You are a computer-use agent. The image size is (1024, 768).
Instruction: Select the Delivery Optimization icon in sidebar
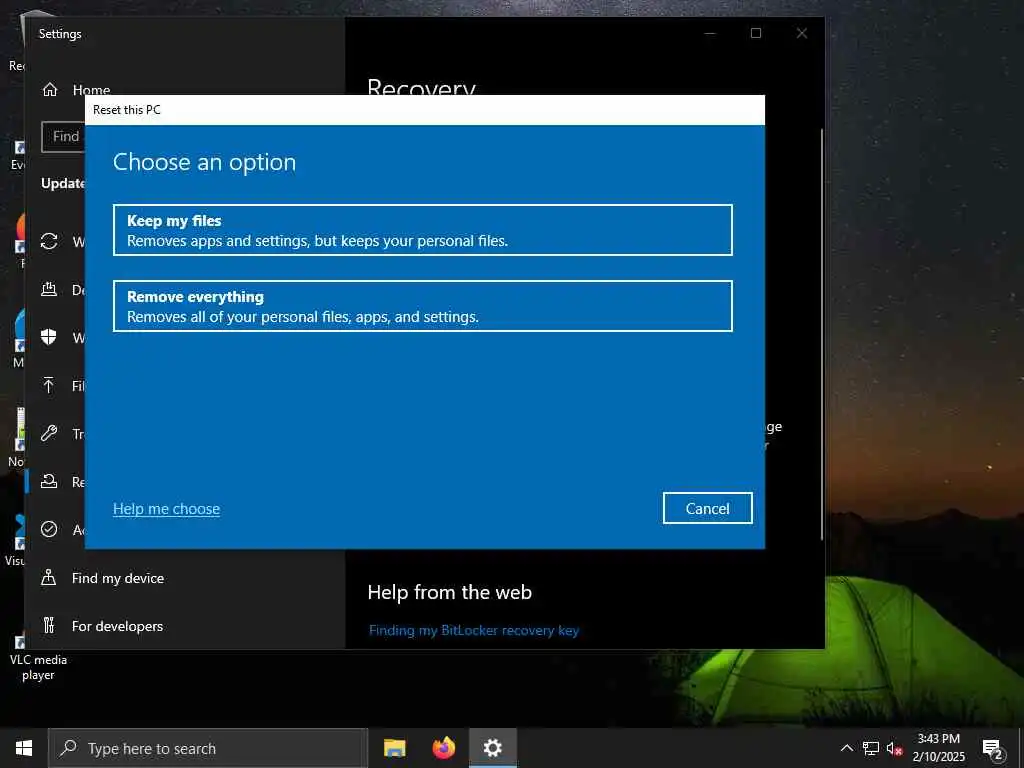[x=49, y=289]
